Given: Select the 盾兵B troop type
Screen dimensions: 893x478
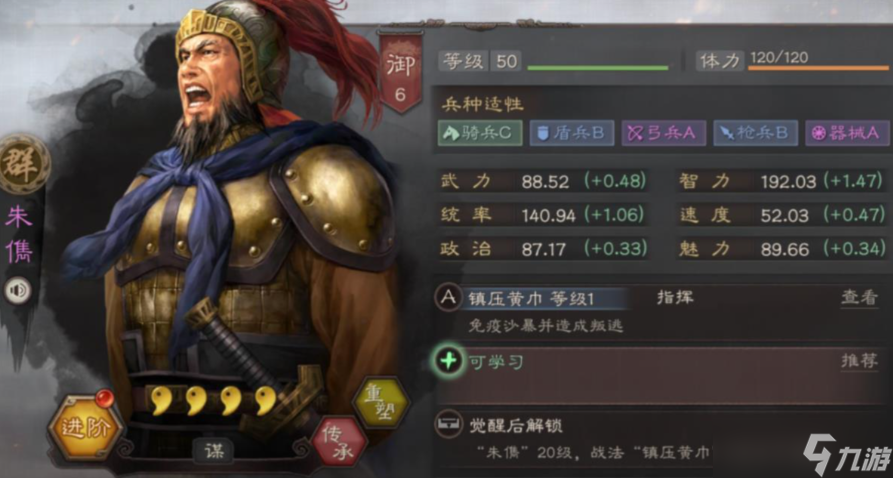Looking at the screenshot, I should point(571,133).
